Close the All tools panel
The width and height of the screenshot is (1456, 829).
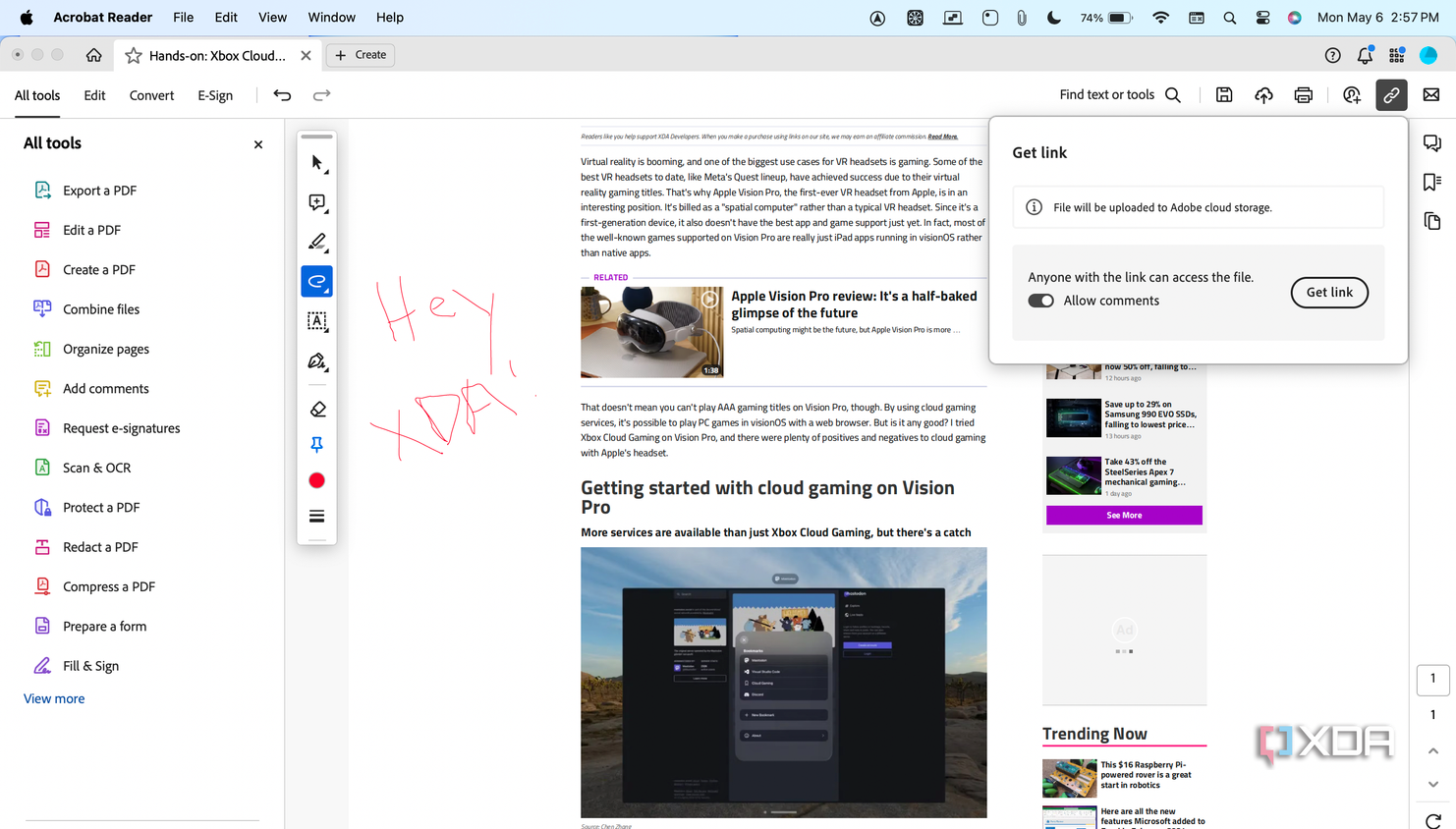click(258, 144)
